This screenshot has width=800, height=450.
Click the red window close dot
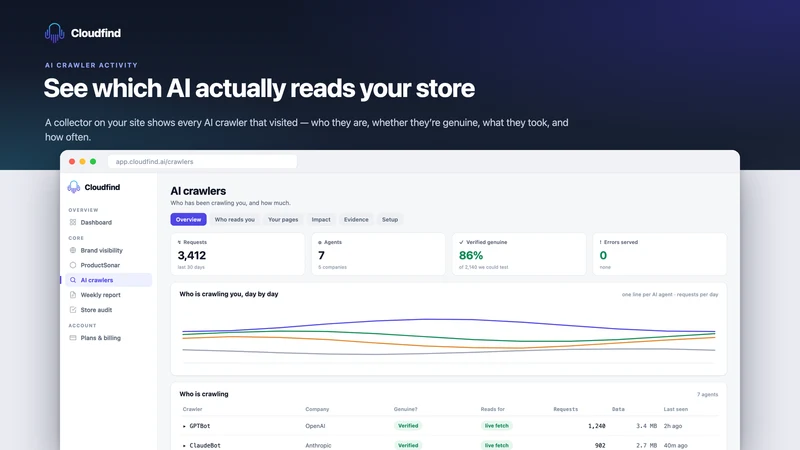(x=72, y=162)
